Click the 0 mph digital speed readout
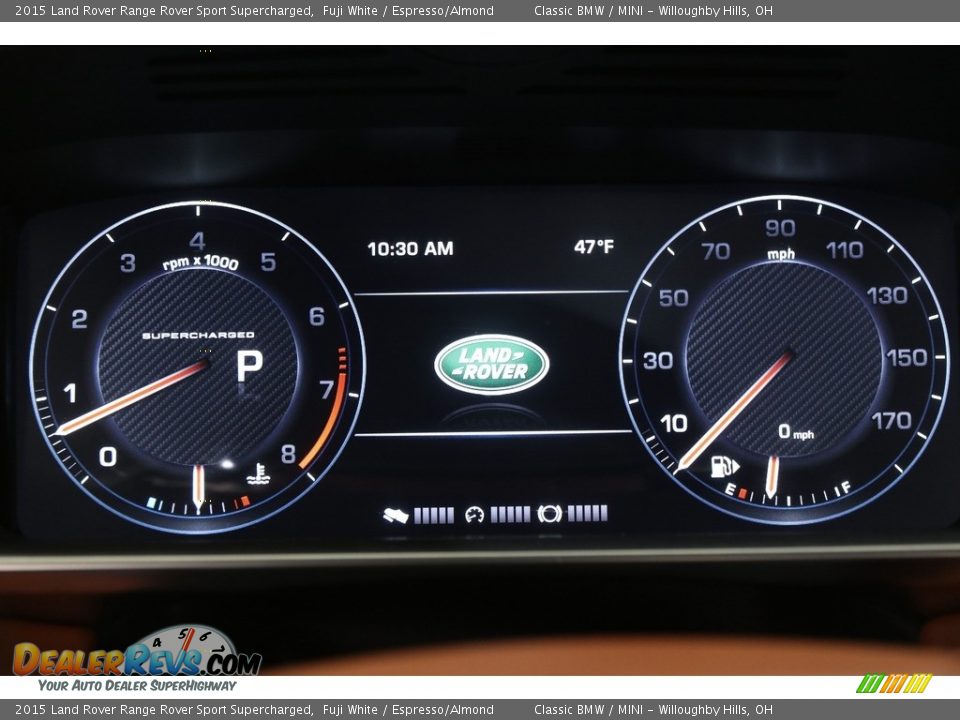 [796, 432]
